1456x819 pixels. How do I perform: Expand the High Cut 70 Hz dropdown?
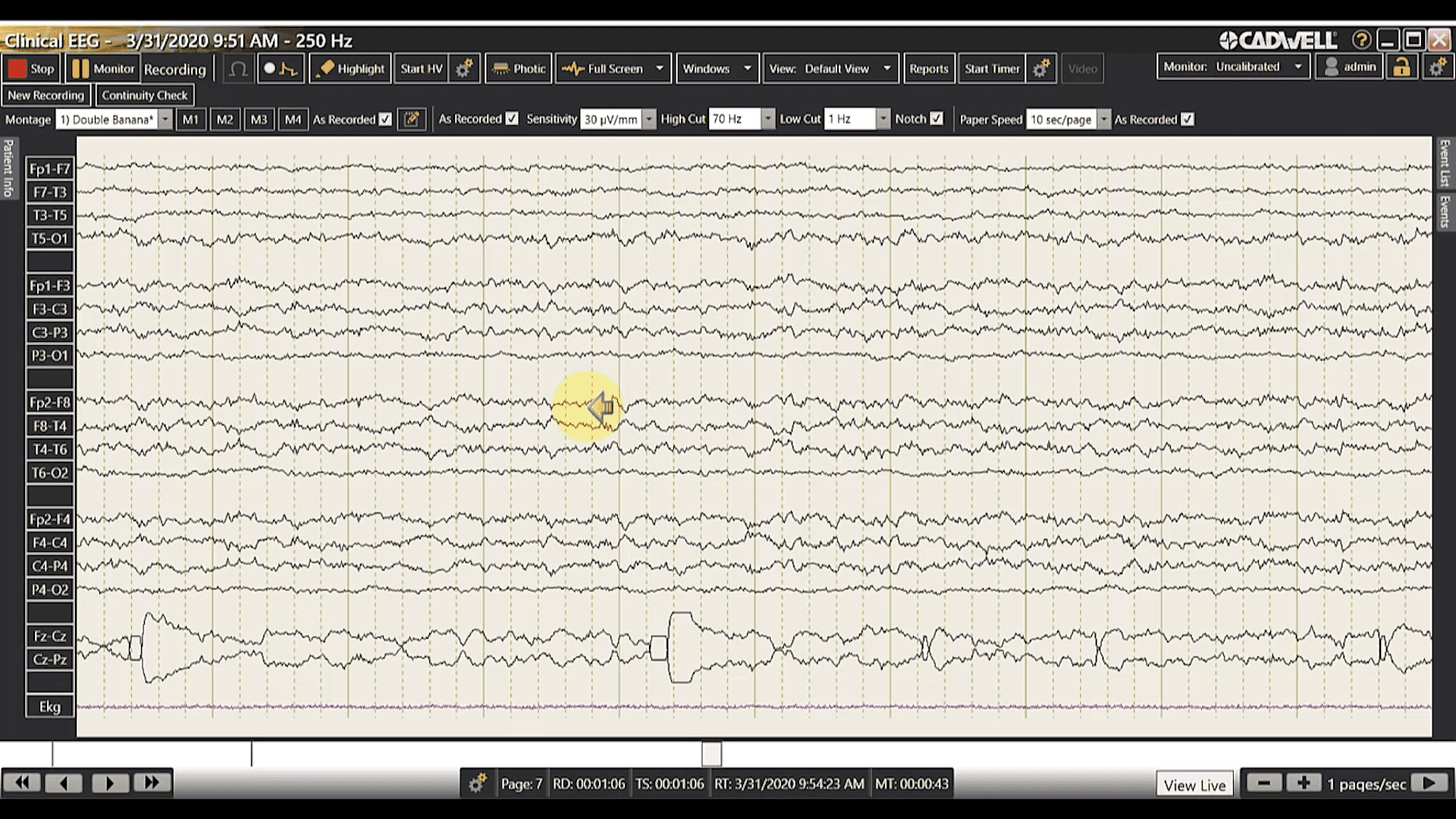point(768,119)
